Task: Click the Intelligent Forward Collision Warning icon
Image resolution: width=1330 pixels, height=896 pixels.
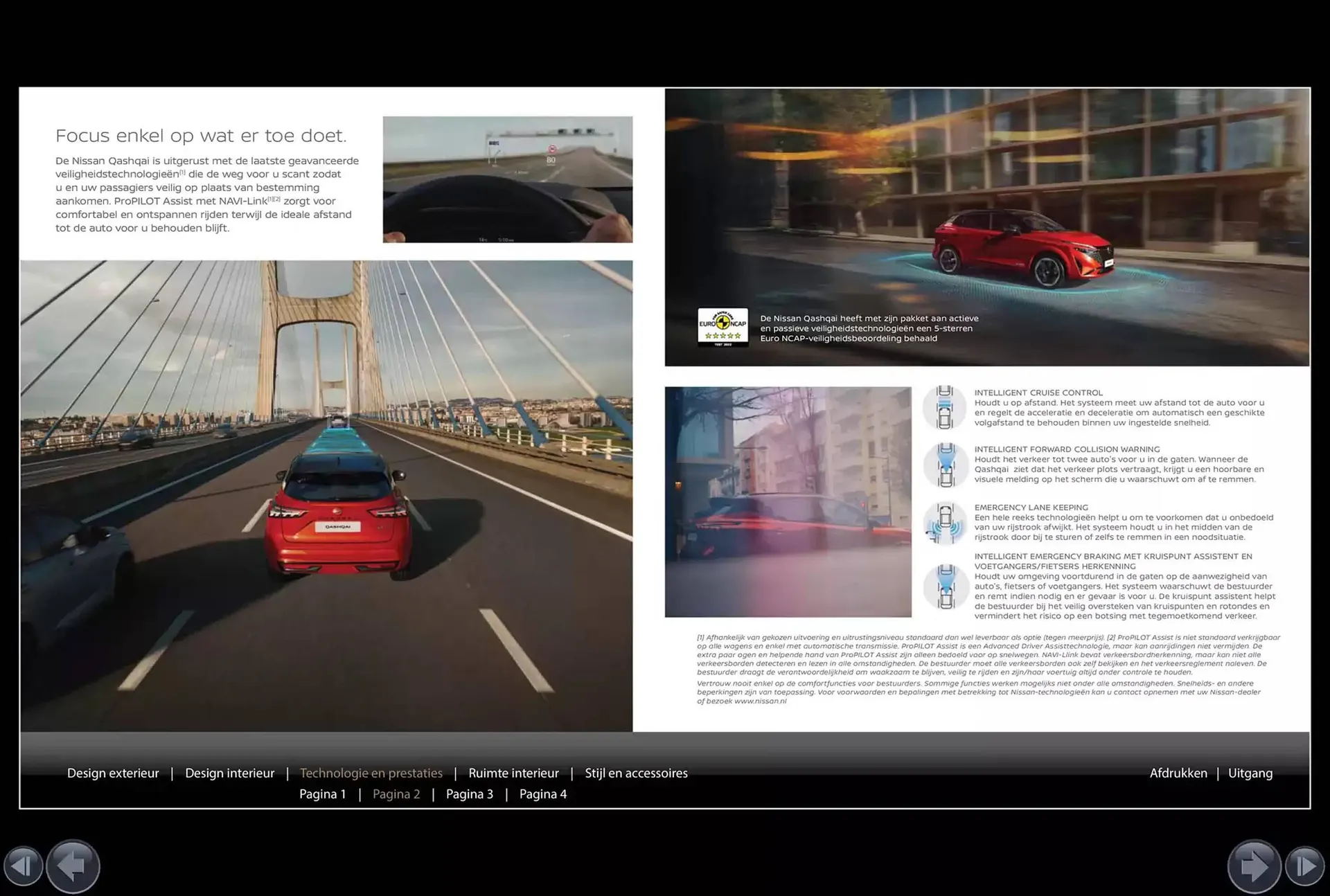Action: click(x=946, y=465)
